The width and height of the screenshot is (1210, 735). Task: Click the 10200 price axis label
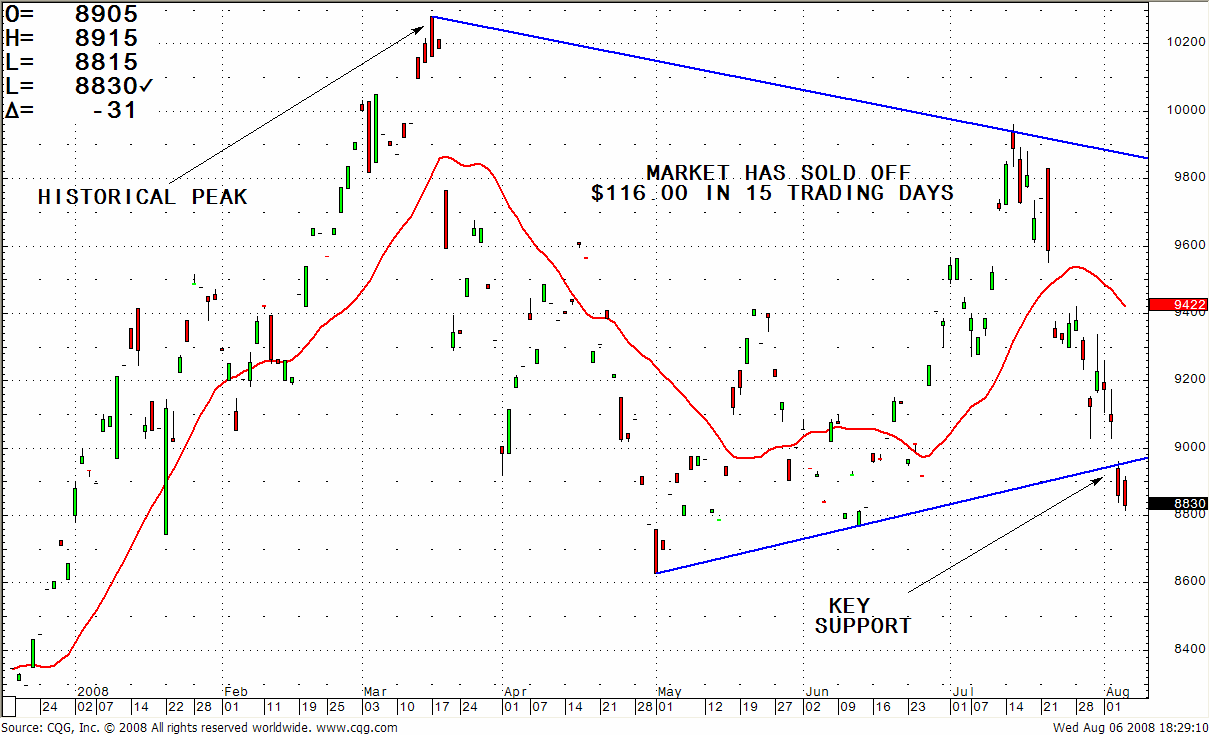(x=1178, y=43)
